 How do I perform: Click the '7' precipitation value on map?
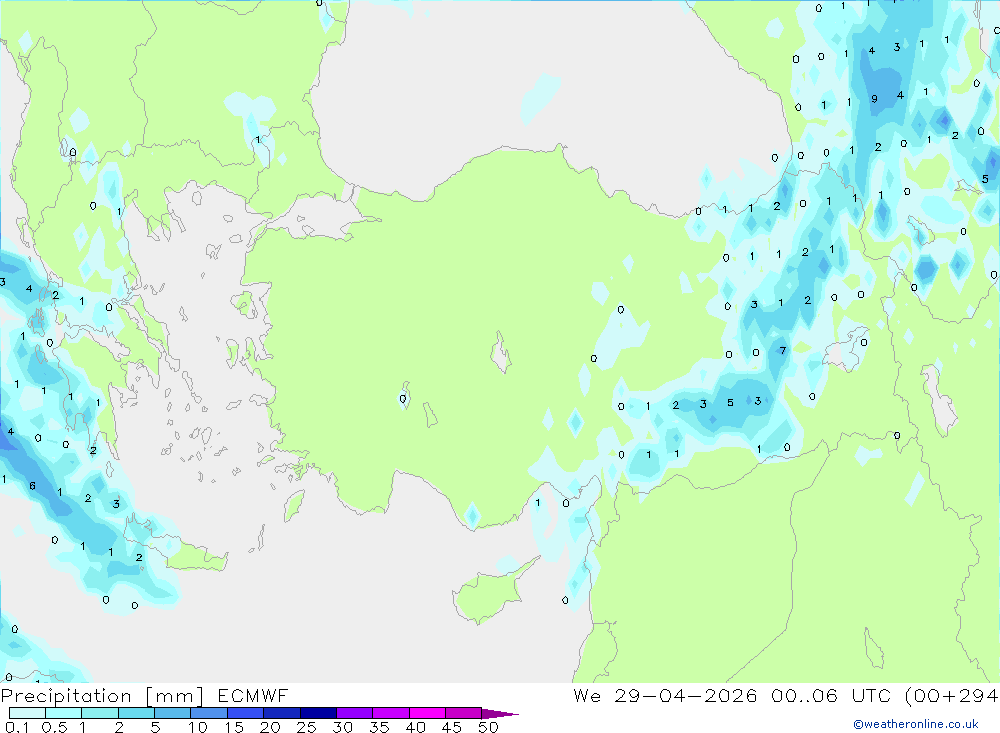[783, 350]
